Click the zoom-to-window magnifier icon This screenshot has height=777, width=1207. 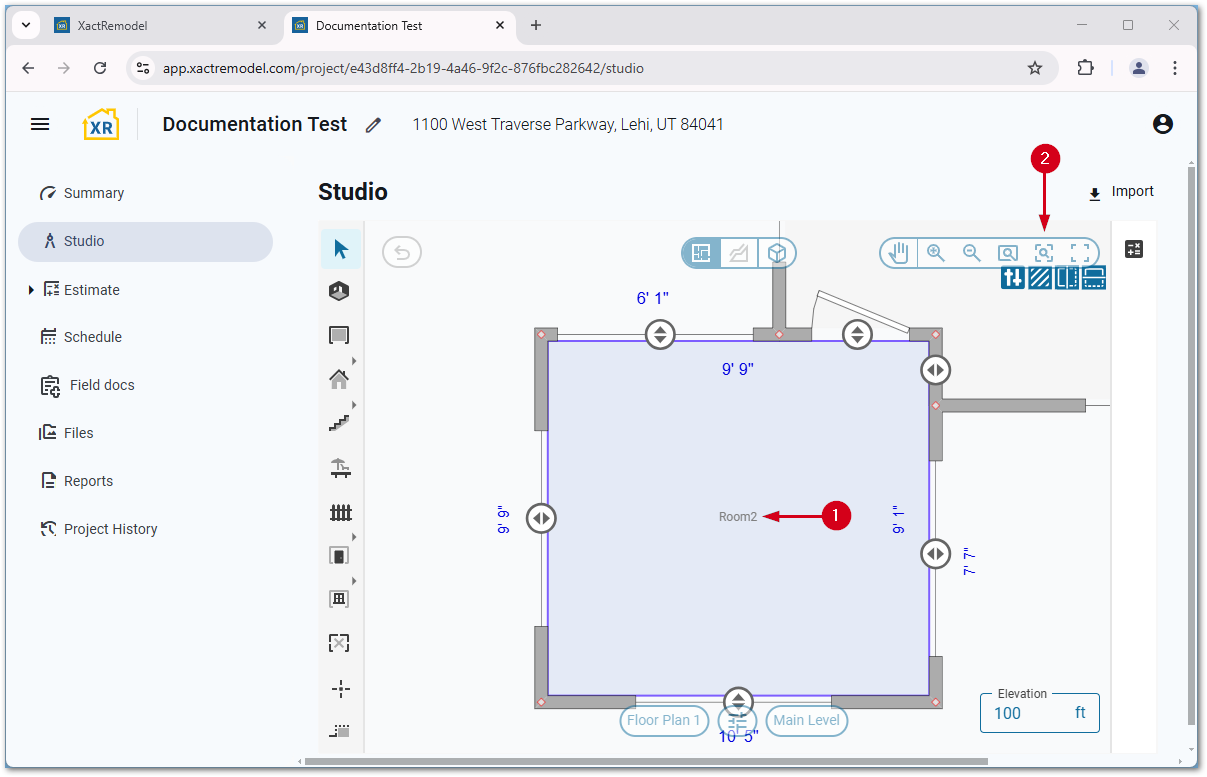(x=1008, y=253)
